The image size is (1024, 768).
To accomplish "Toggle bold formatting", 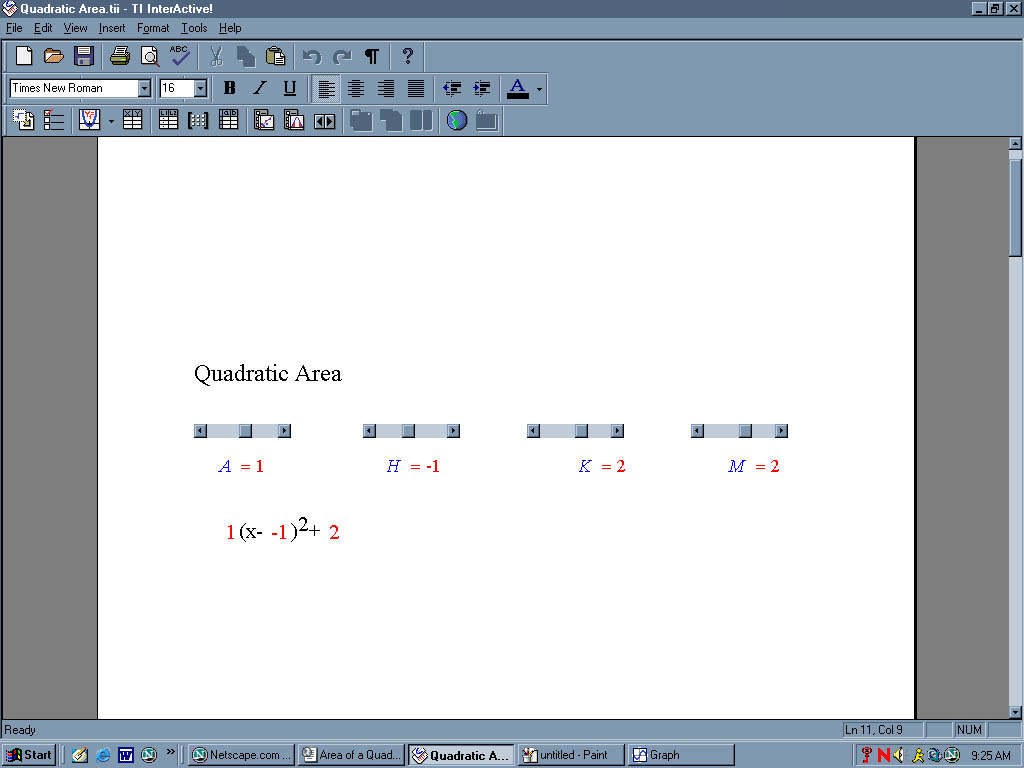I will click(229, 88).
